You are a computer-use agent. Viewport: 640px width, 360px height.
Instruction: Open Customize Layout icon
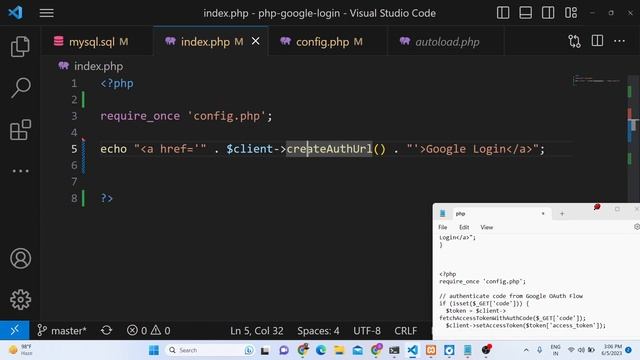[571, 13]
